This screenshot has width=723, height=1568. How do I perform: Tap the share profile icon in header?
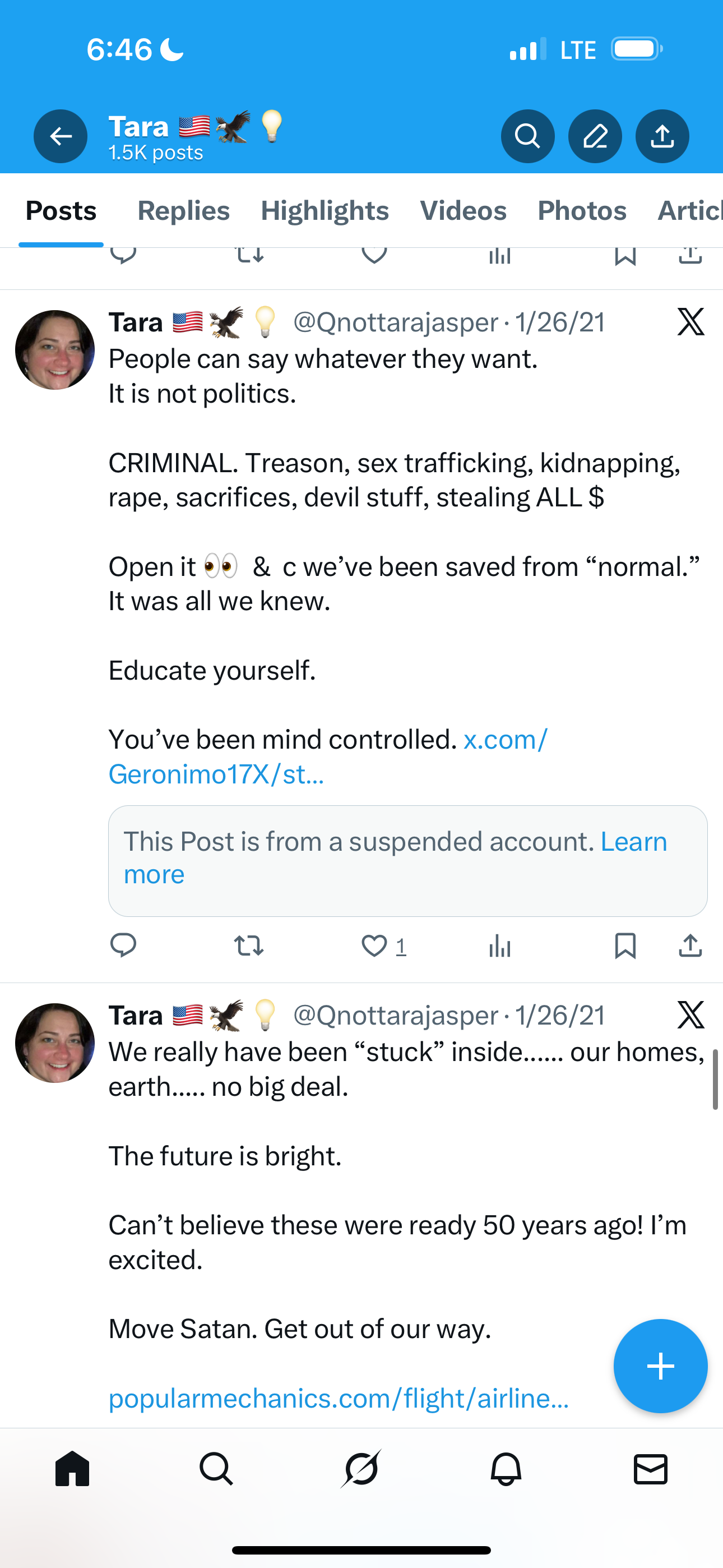point(662,136)
